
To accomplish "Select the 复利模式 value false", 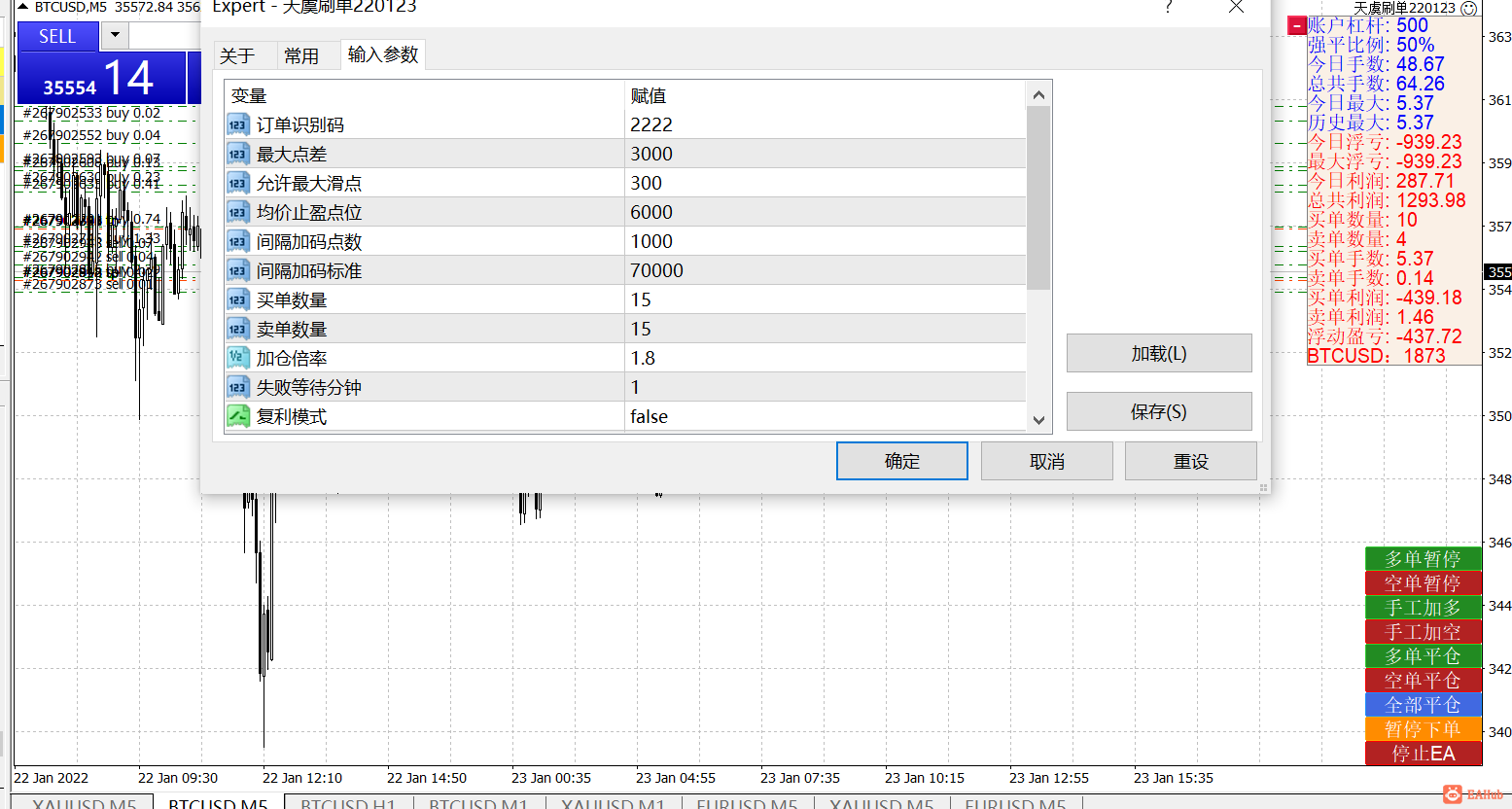I will pyautogui.click(x=649, y=416).
